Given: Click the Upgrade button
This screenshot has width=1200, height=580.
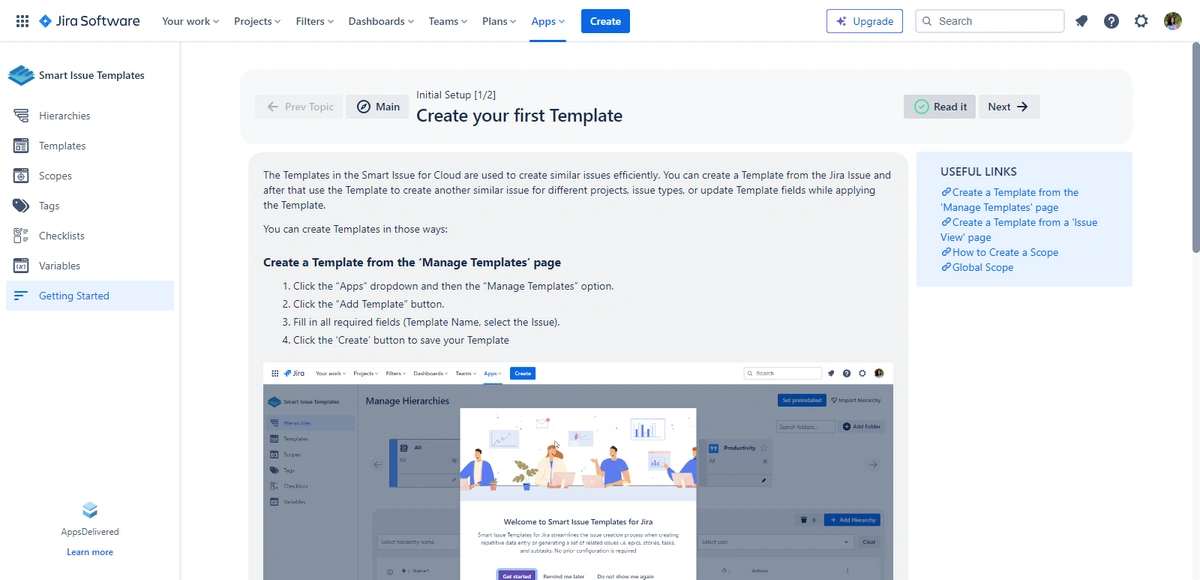Looking at the screenshot, I should 865,21.
